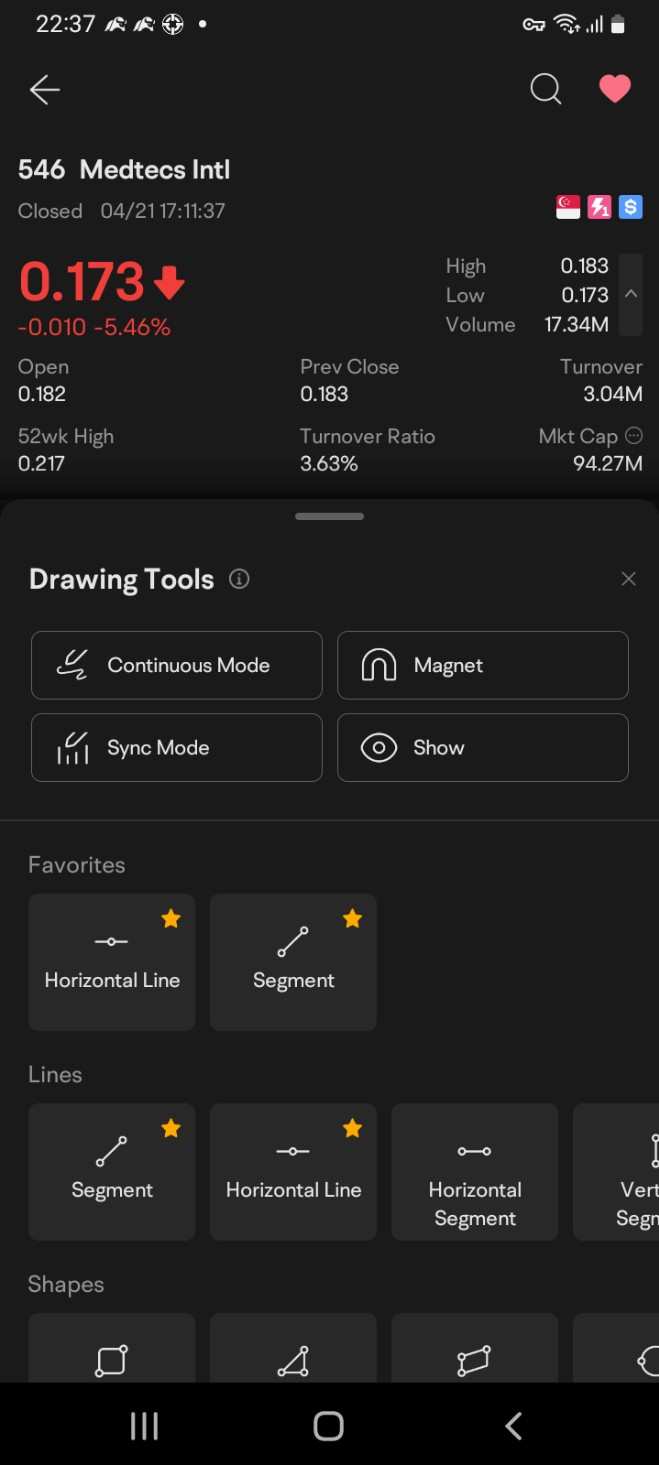Tap the Prev Close value 0.183
The image size is (659, 1465).
coord(324,394)
